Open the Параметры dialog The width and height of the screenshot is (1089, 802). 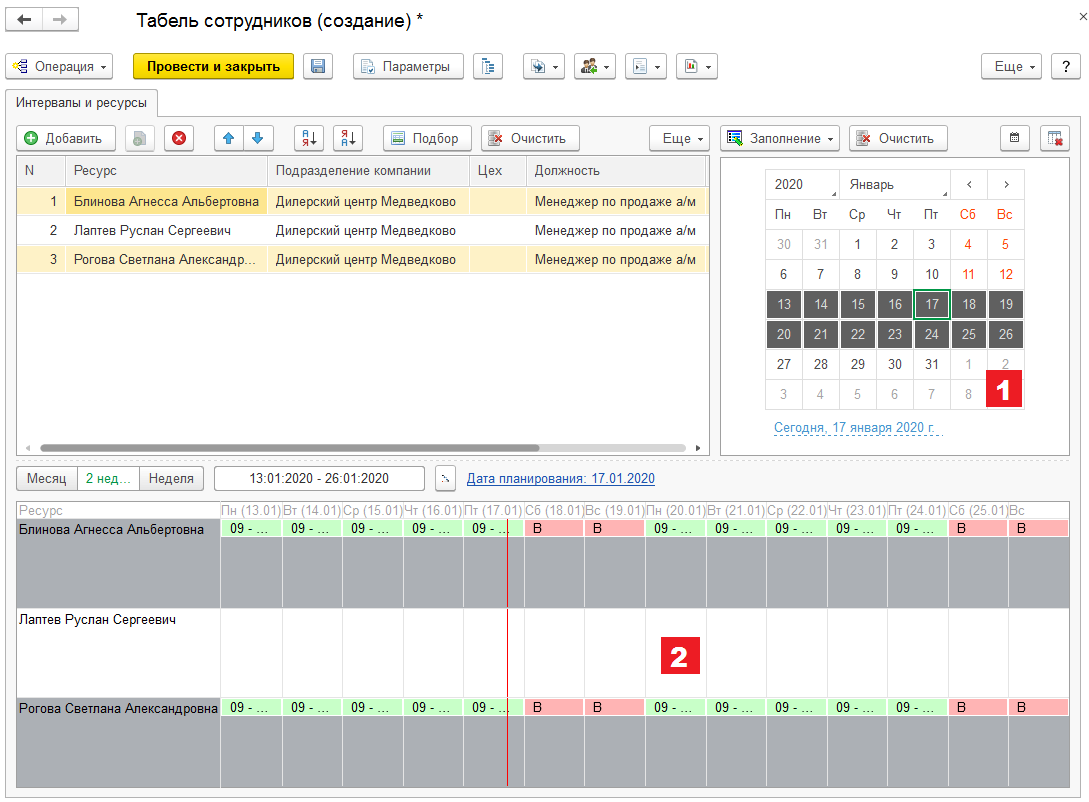tap(408, 67)
